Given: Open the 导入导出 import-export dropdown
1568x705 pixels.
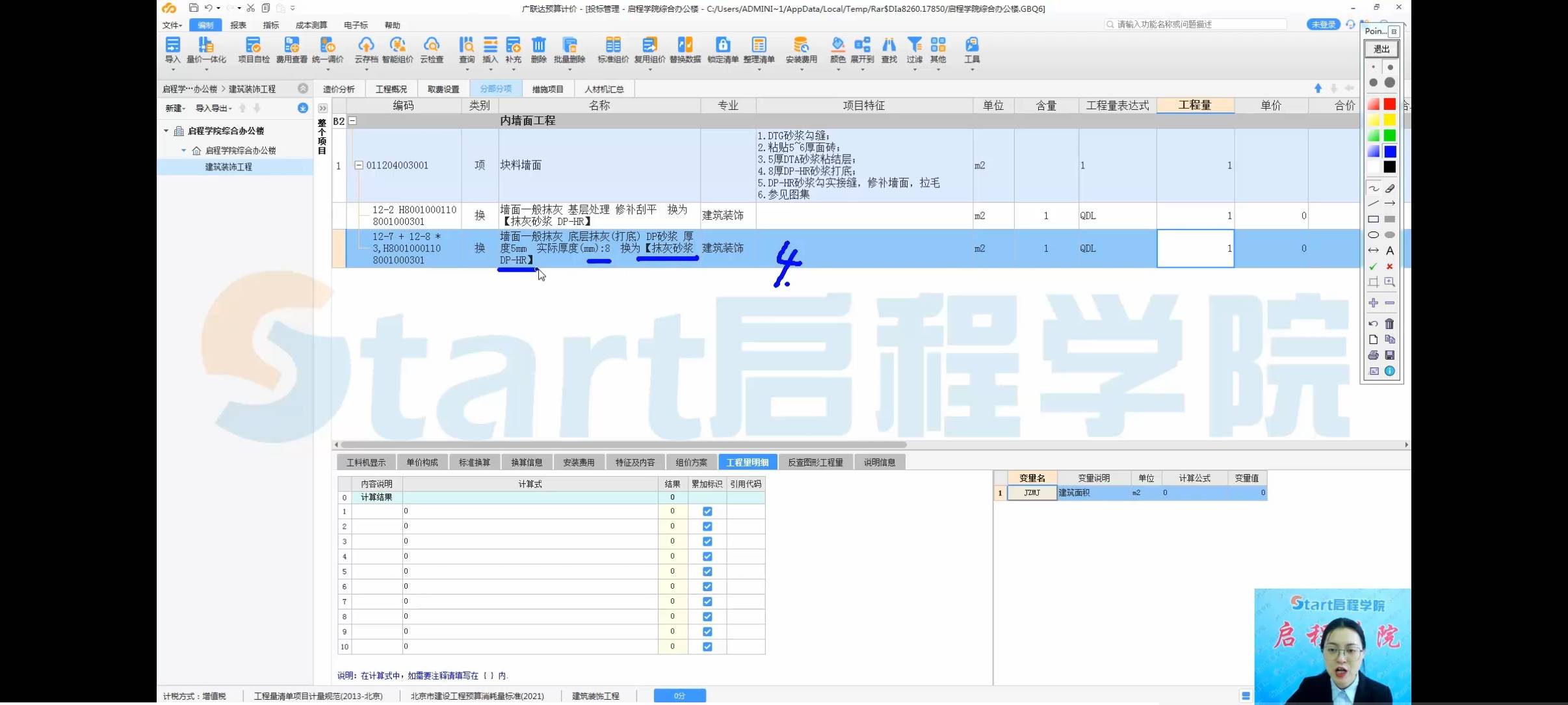Looking at the screenshot, I should tap(214, 108).
